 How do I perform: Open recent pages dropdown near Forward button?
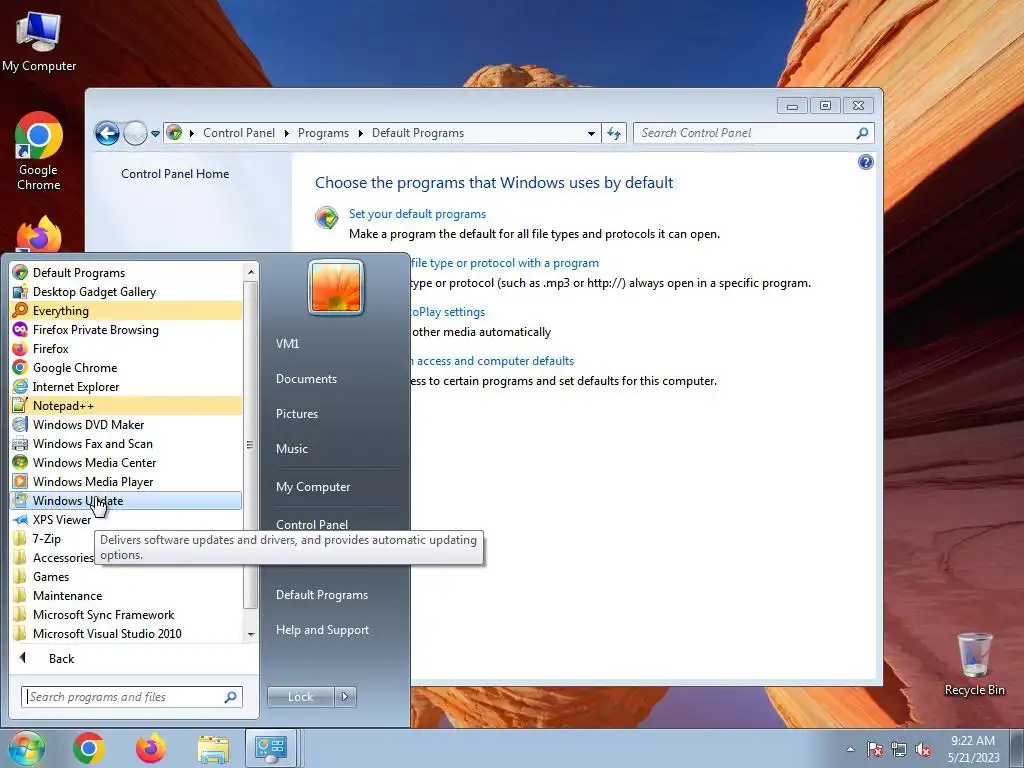pyautogui.click(x=155, y=133)
